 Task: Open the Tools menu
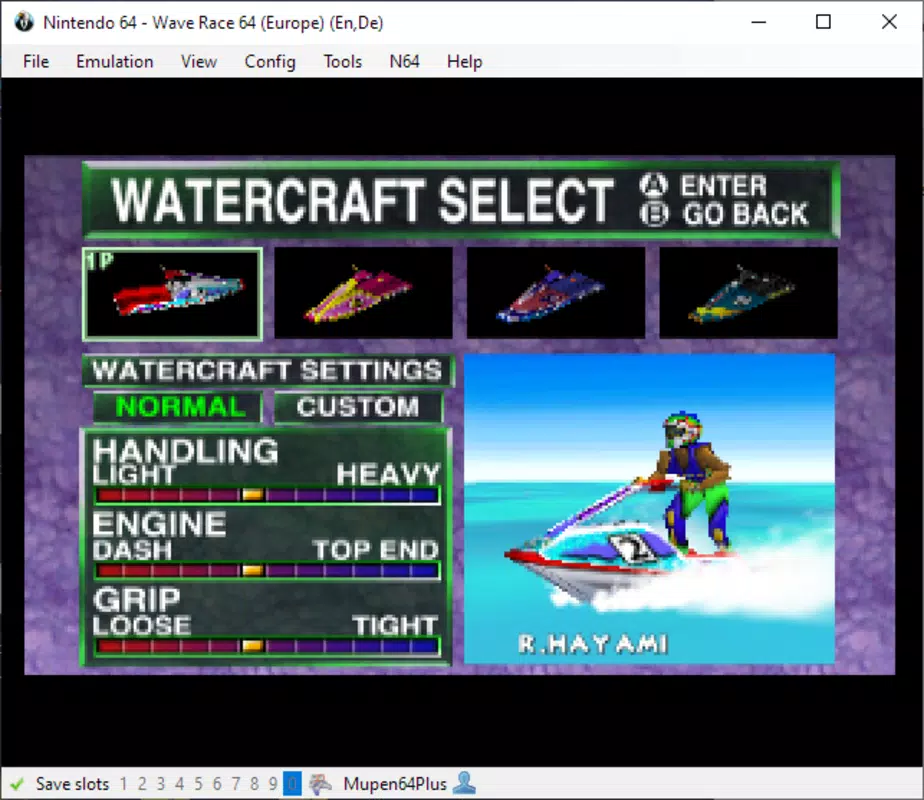click(x=342, y=61)
